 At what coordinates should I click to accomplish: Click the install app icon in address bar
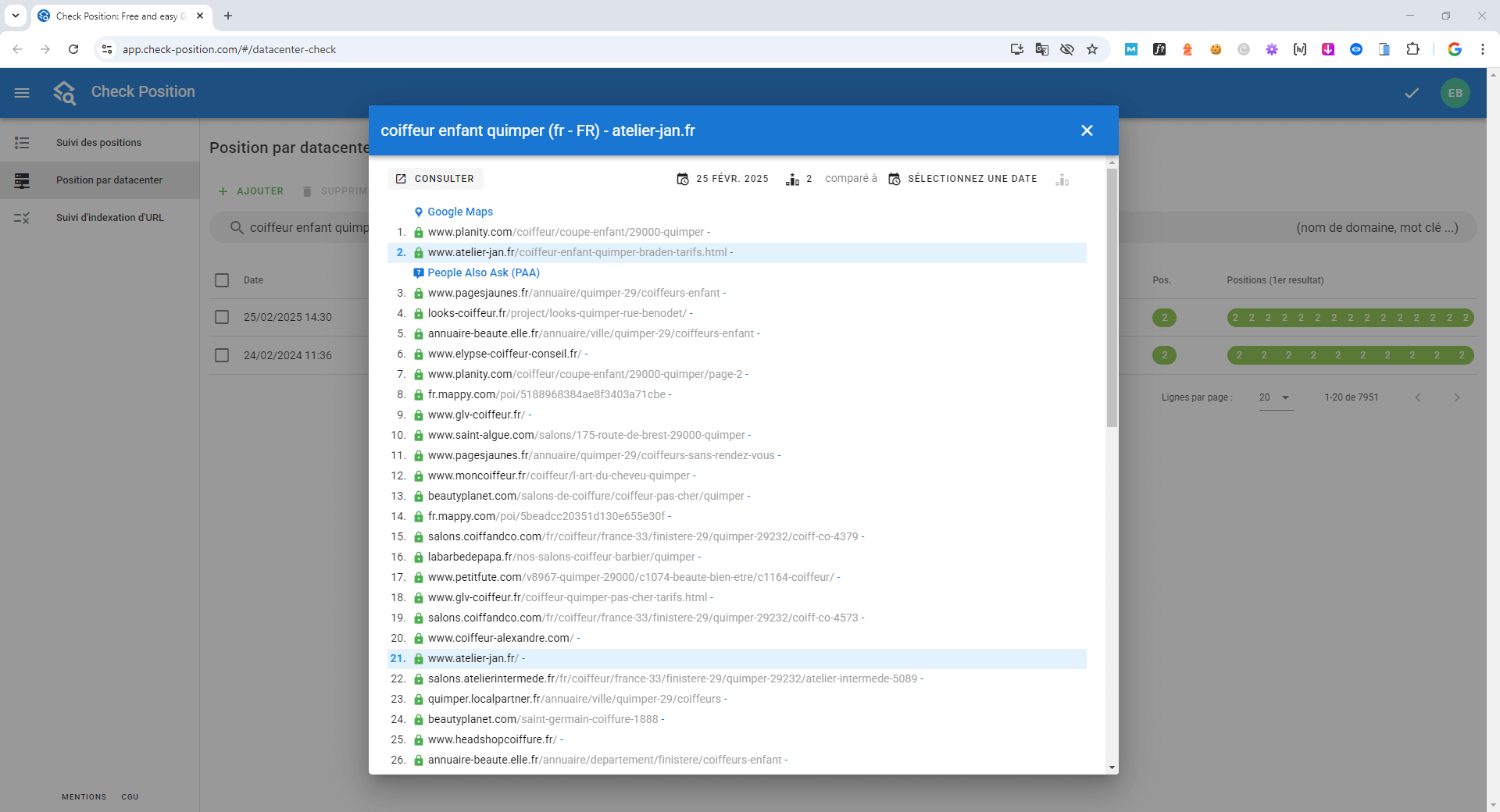pos(1017,49)
